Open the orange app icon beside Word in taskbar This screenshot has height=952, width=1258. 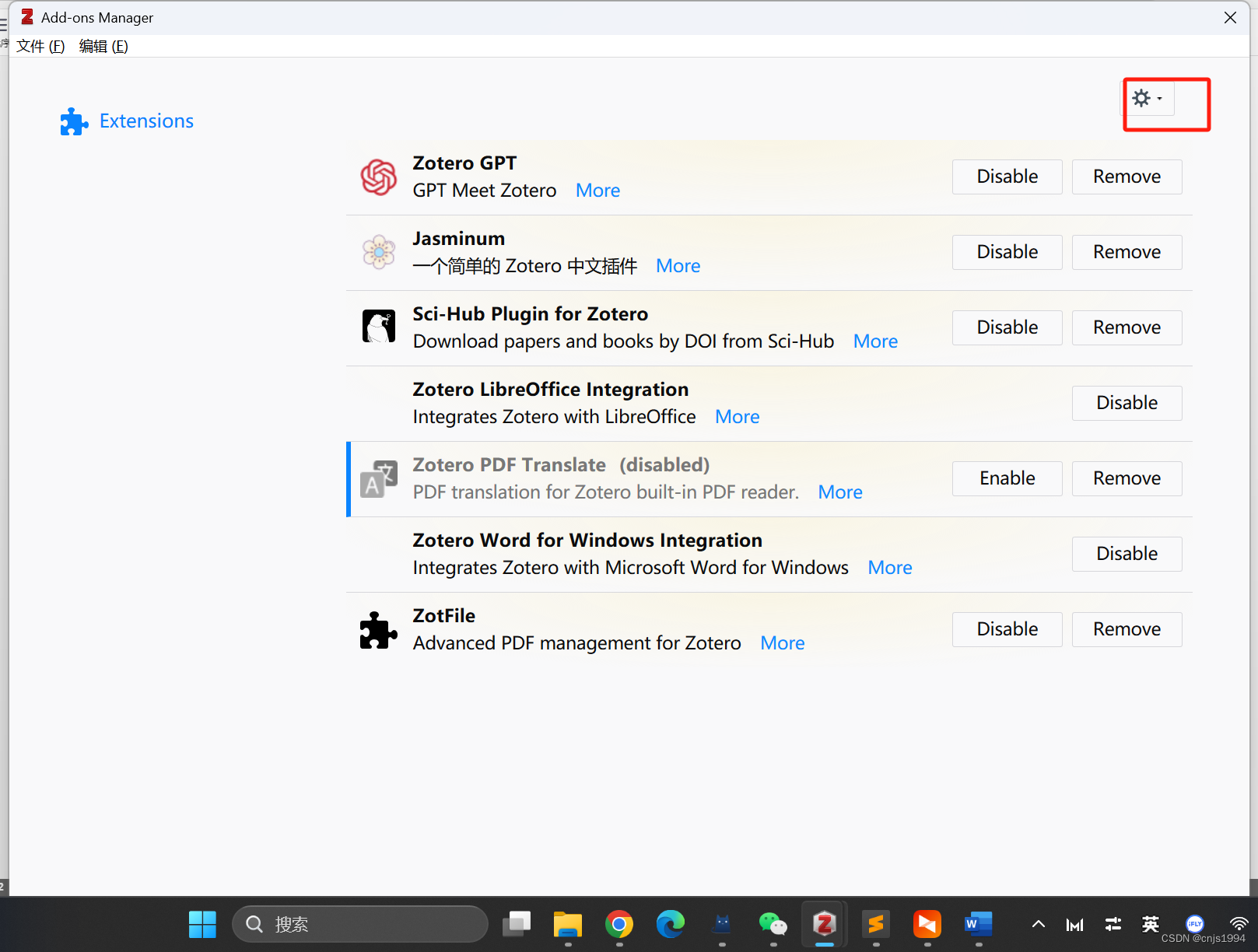[x=927, y=924]
